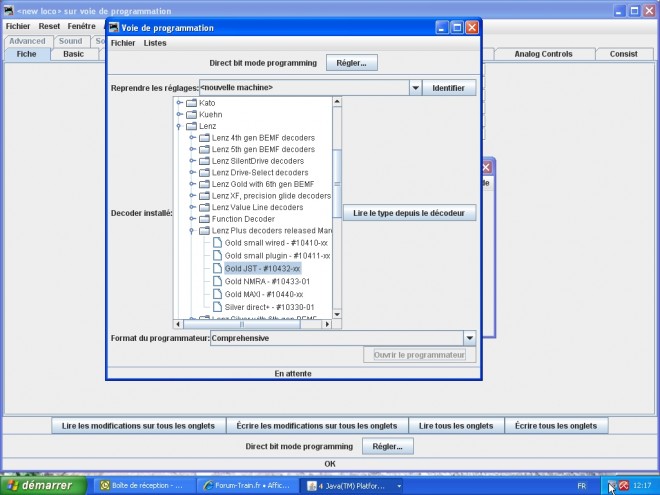
Task: Click file icon of Gold small plugin #10411-xx
Action: coord(217,255)
